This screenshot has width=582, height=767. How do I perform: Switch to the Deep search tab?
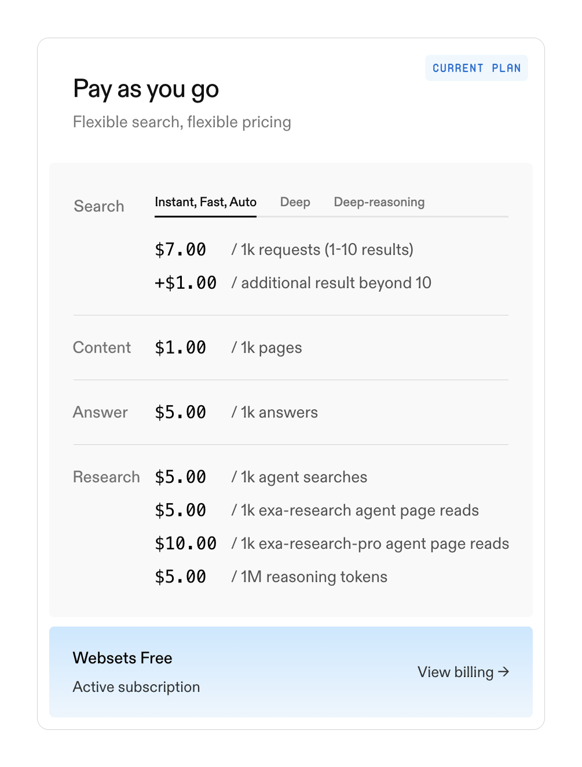pyautogui.click(x=295, y=202)
